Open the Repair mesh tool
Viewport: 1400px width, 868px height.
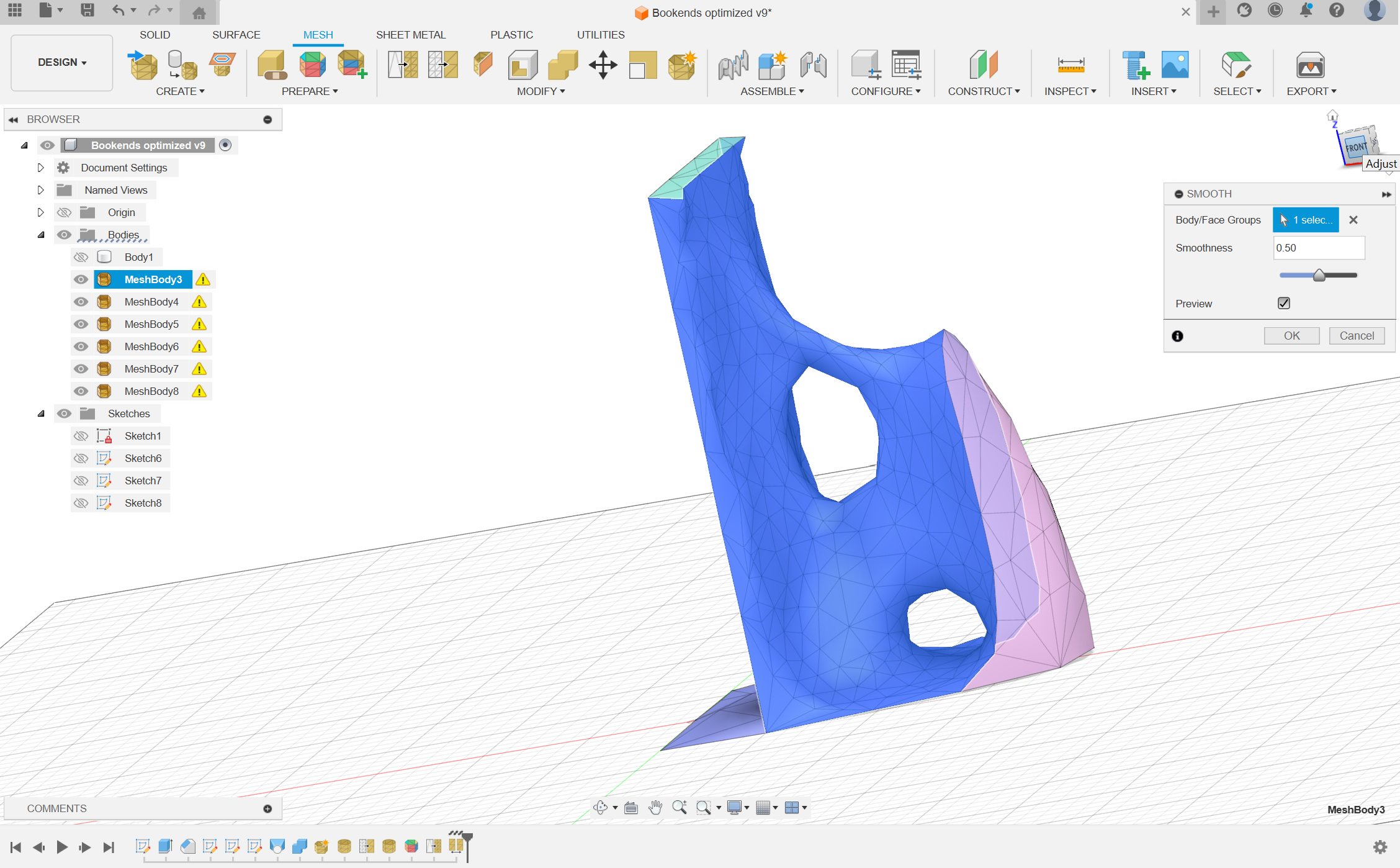tap(272, 65)
